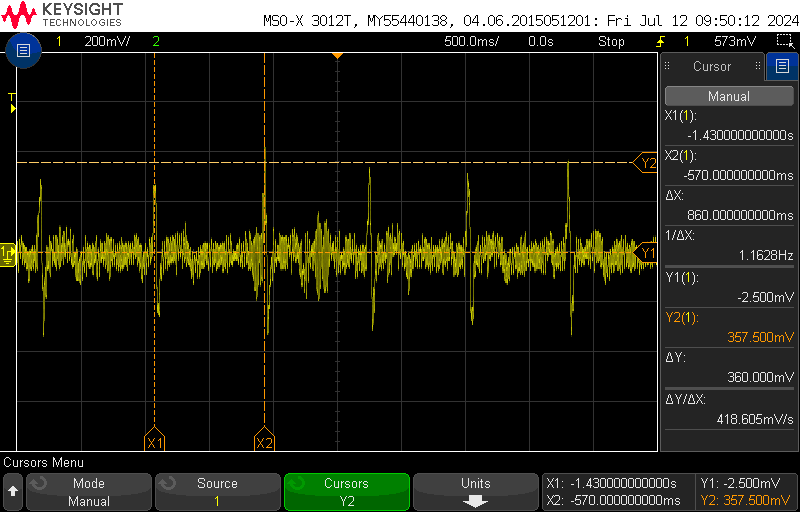Toggle channel 2 indicator on
This screenshot has width=800, height=512.
(156, 41)
